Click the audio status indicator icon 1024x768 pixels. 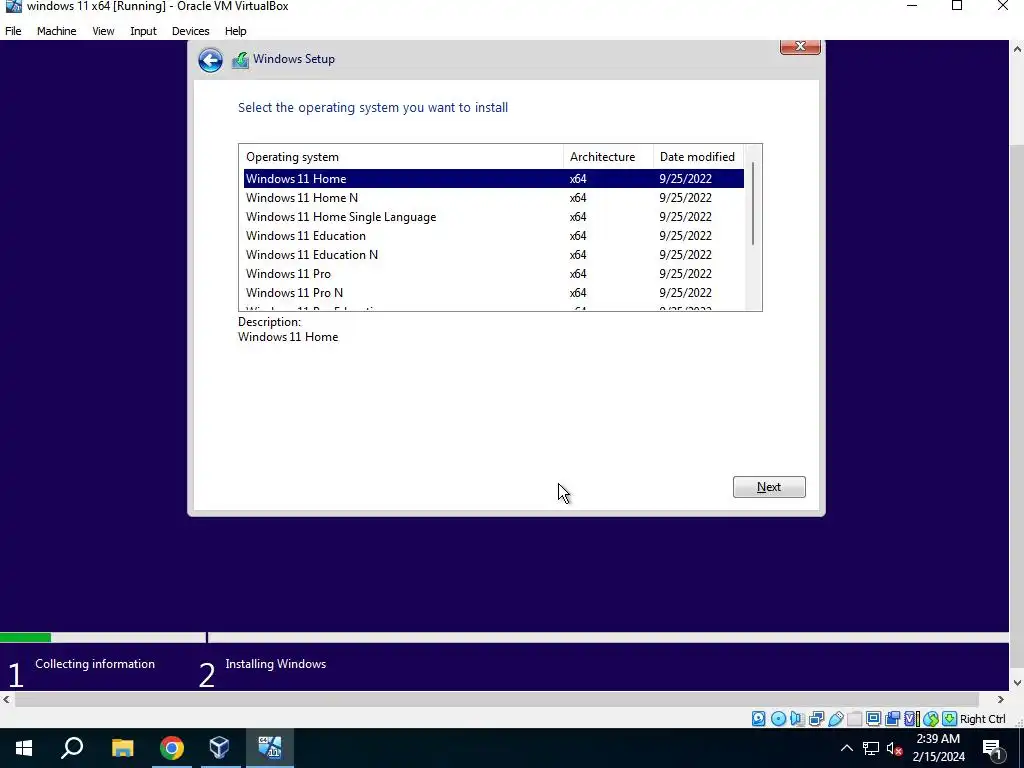tap(797, 718)
